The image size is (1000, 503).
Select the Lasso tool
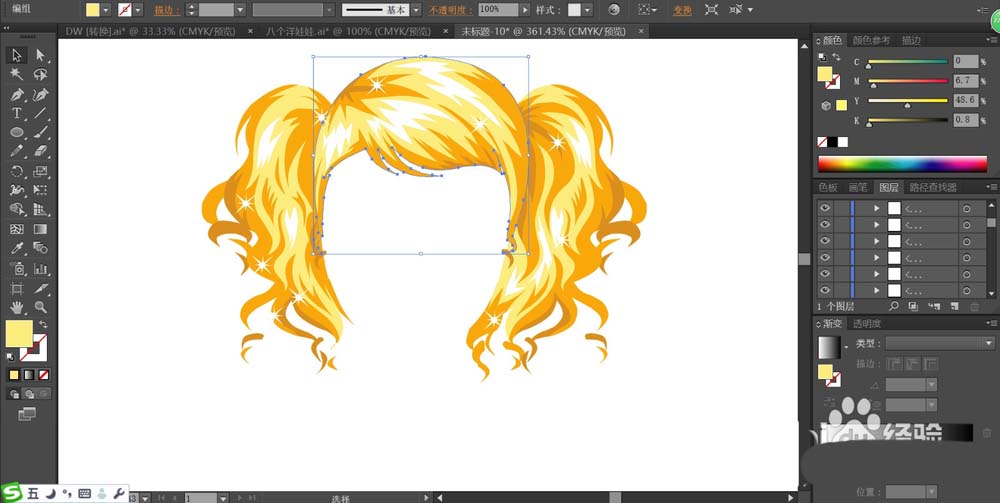pos(41,75)
